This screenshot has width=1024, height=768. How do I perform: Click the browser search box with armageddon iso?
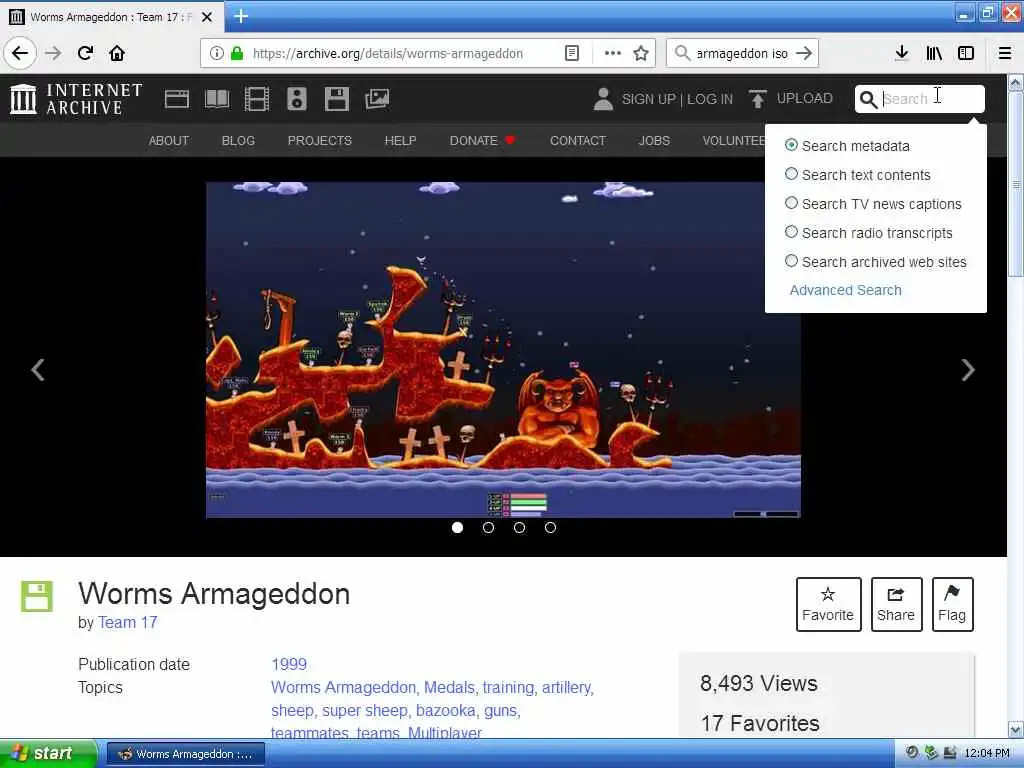742,53
